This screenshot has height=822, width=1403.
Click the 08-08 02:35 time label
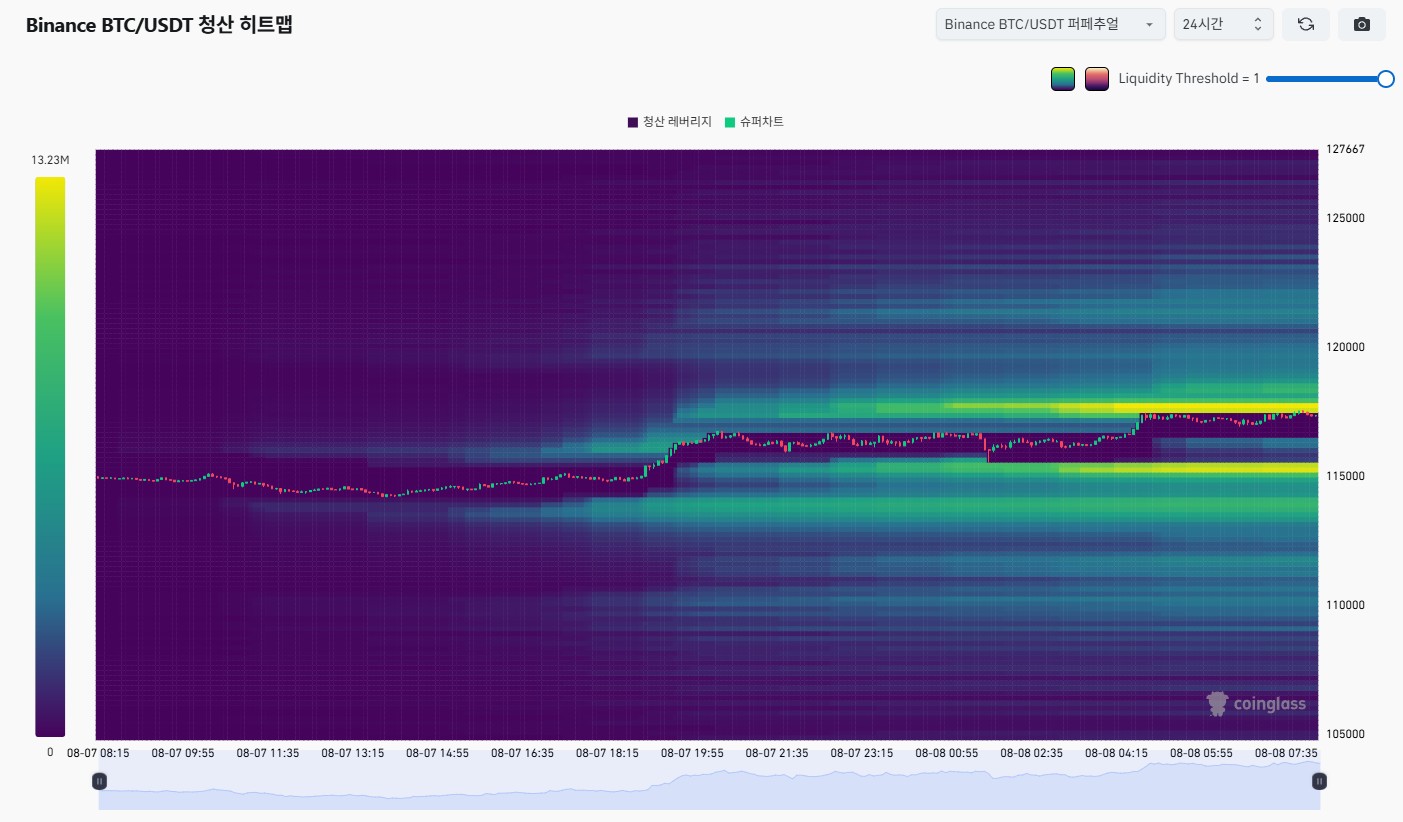point(1032,753)
